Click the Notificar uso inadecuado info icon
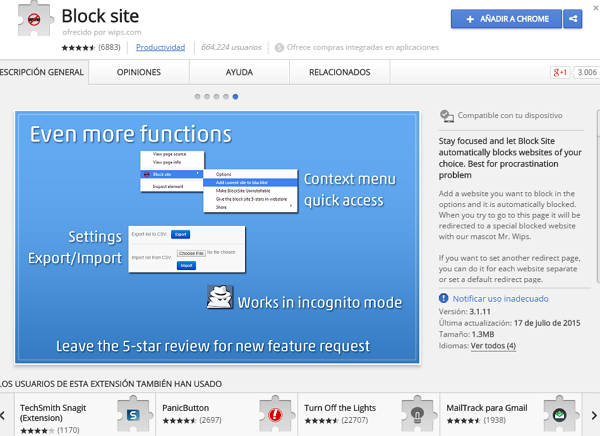This screenshot has height=436, width=600. click(x=444, y=299)
